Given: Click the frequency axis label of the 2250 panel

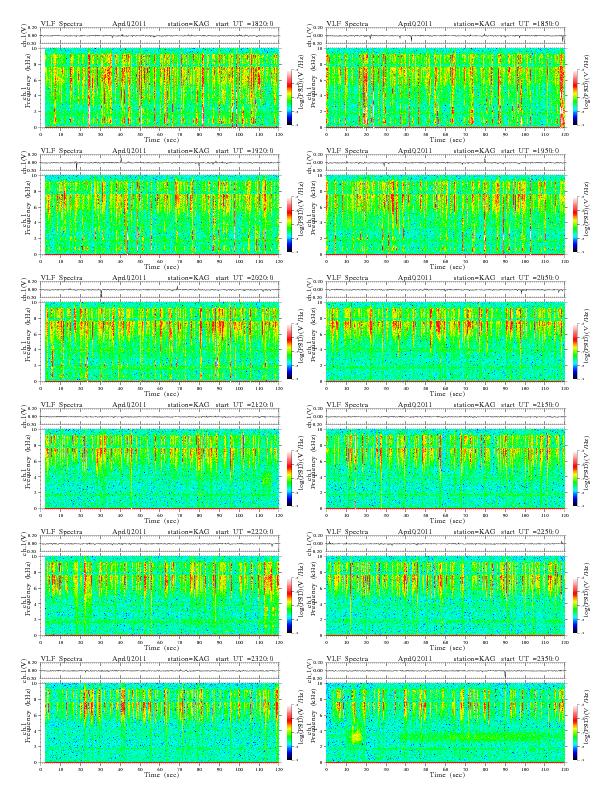Looking at the screenshot, I should (312, 596).
